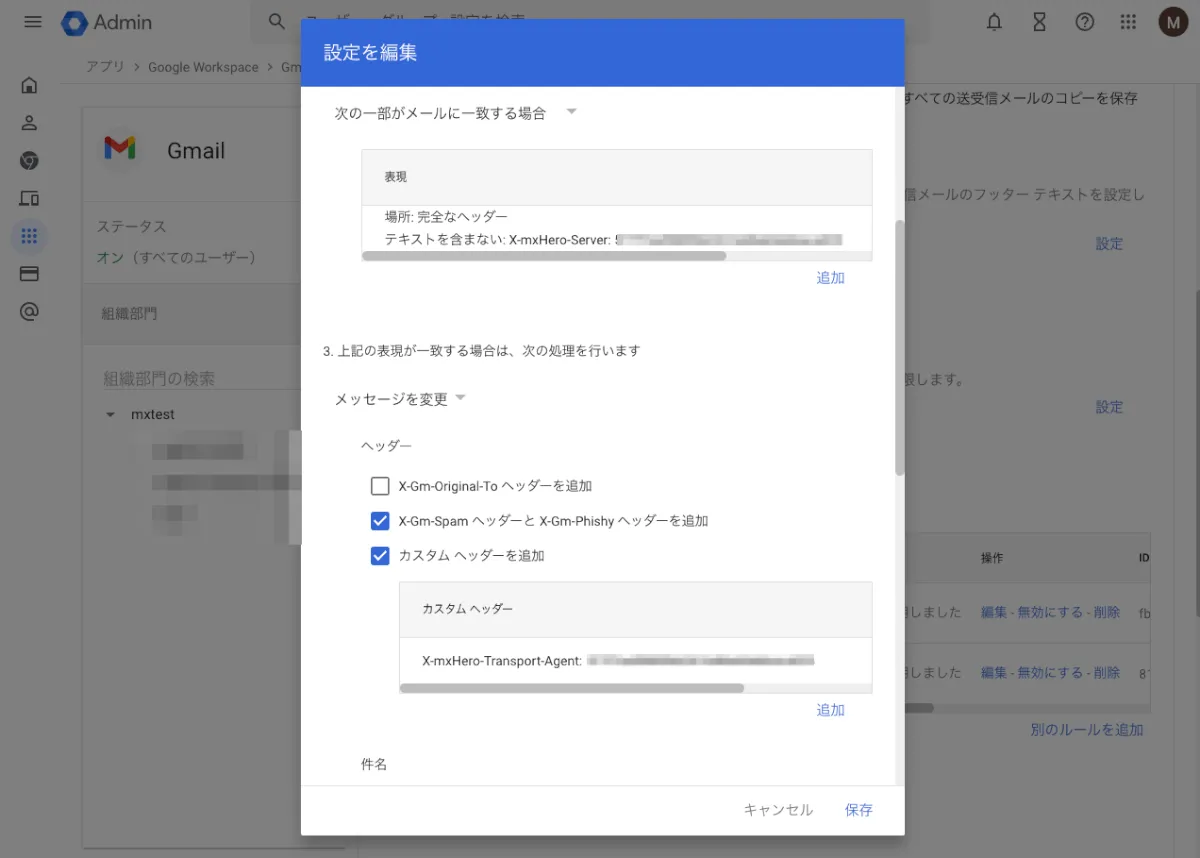Open the tasks hourglass icon
Viewport: 1200px width, 858px height.
point(1040,22)
